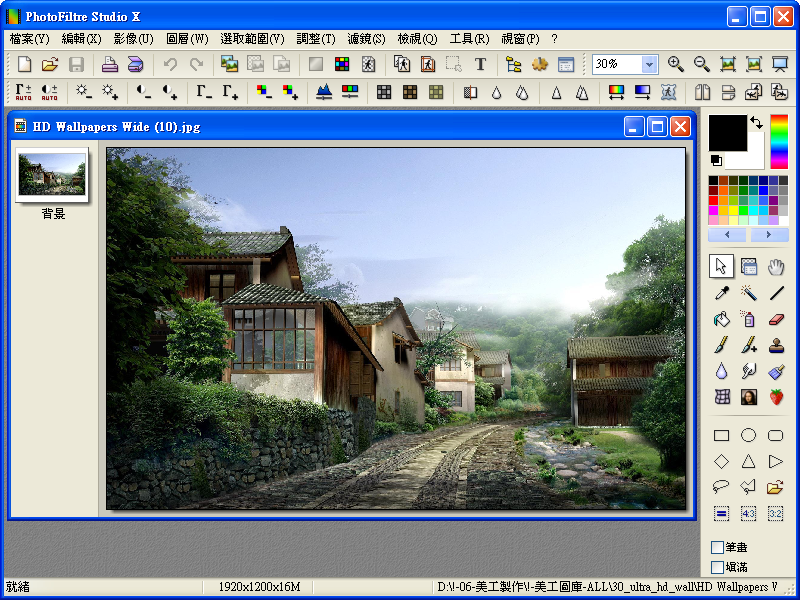Enable the 筆畫 (stroke) checkbox
The height and width of the screenshot is (600, 800).
[x=717, y=547]
